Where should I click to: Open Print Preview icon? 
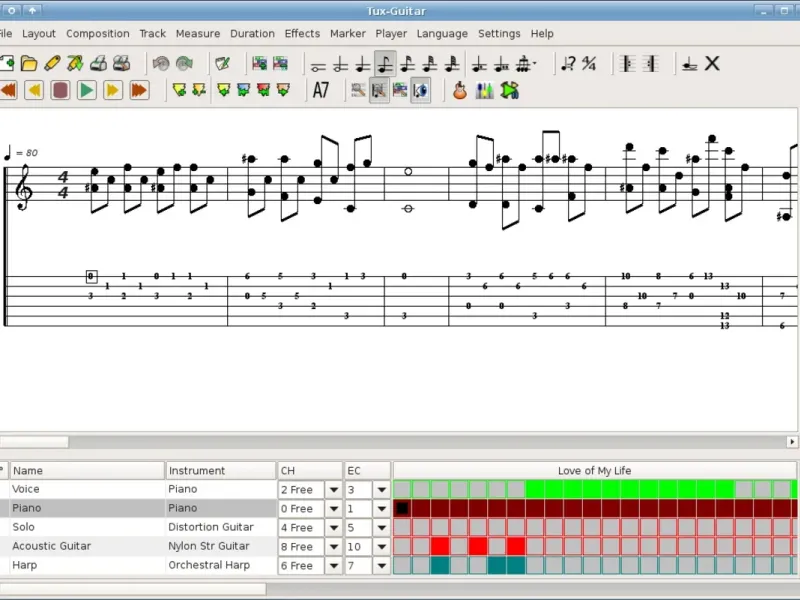coord(121,64)
